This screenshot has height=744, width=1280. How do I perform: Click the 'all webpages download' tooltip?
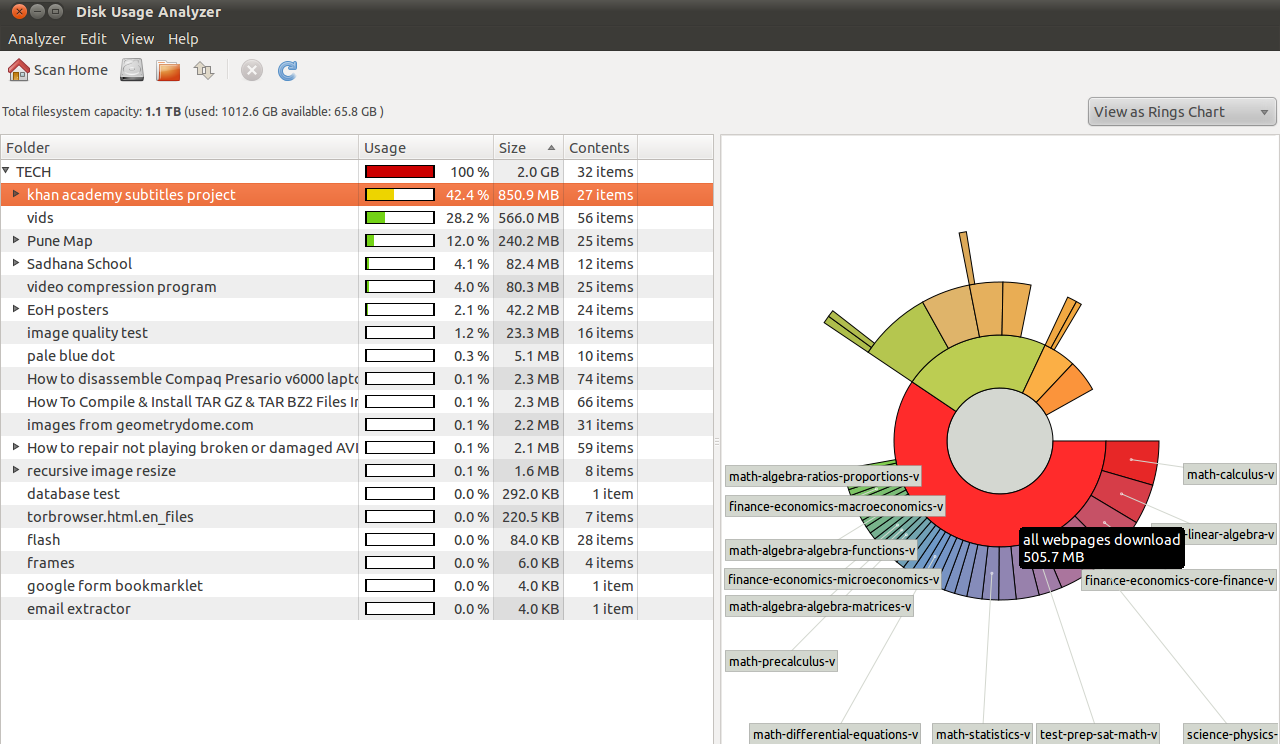1101,548
